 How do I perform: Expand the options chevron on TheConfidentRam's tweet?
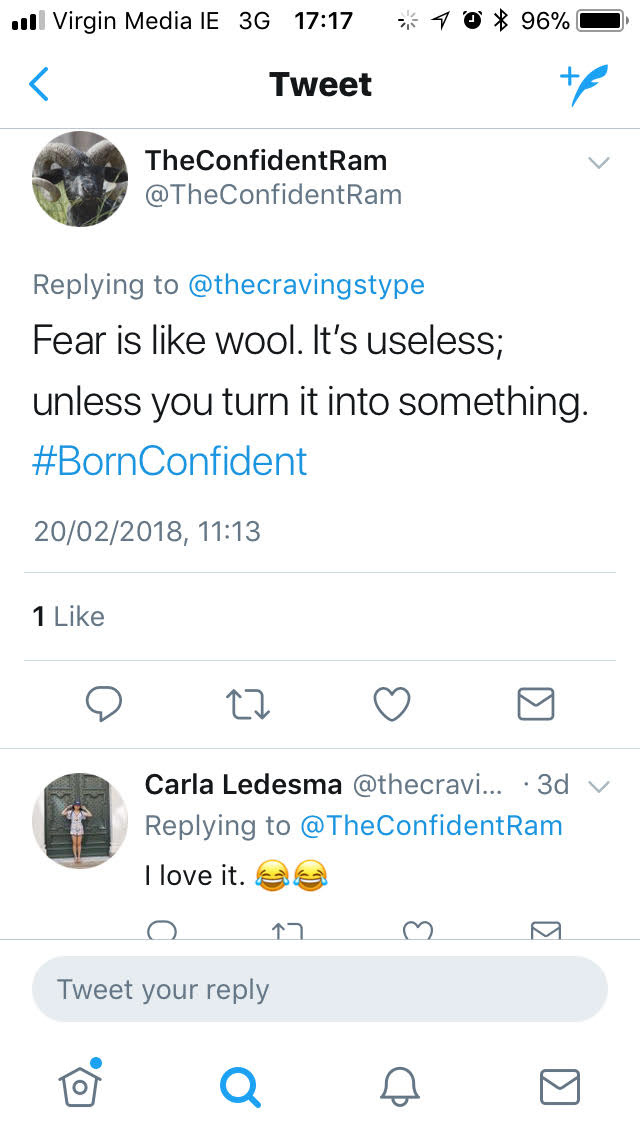click(598, 162)
